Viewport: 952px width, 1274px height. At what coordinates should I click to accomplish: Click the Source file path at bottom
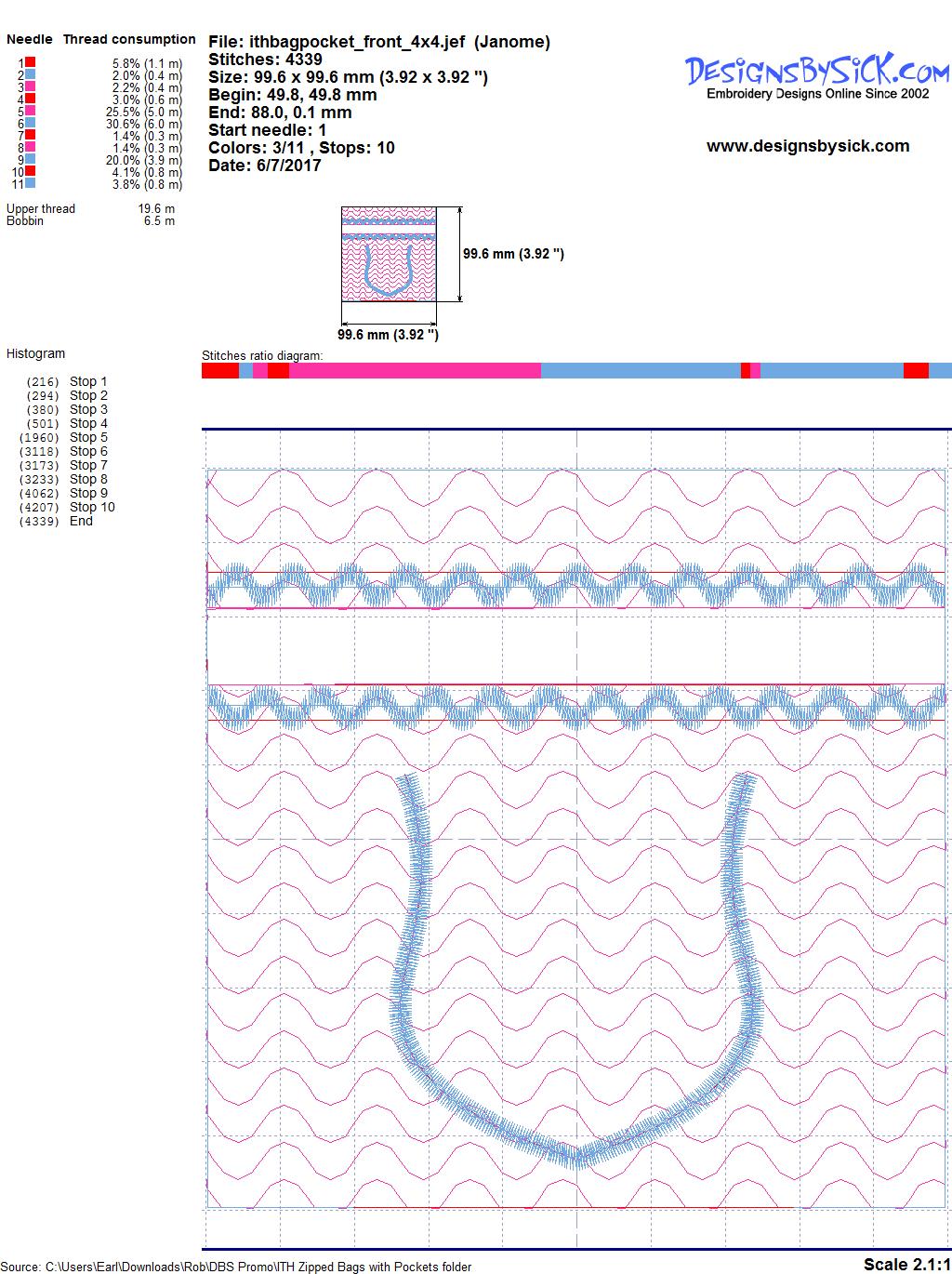pos(237,1267)
